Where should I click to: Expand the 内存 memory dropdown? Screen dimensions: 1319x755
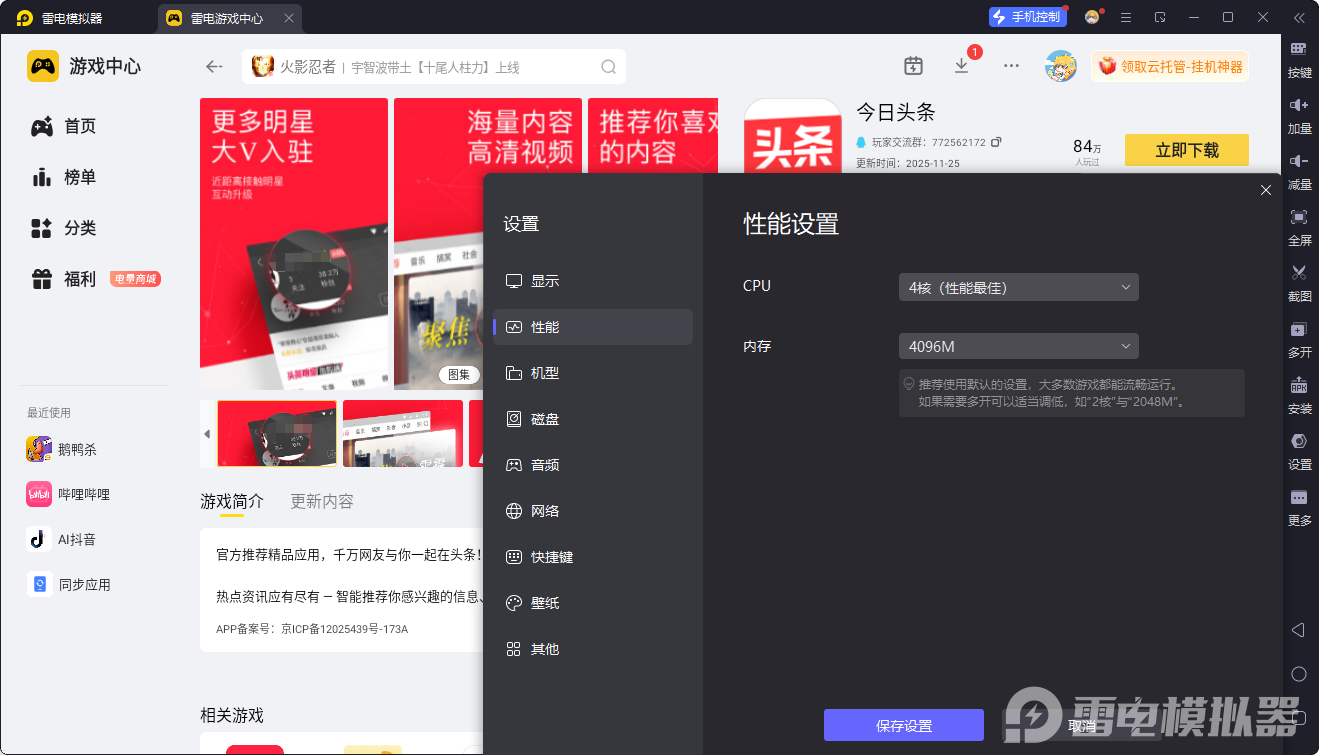click(x=1018, y=346)
